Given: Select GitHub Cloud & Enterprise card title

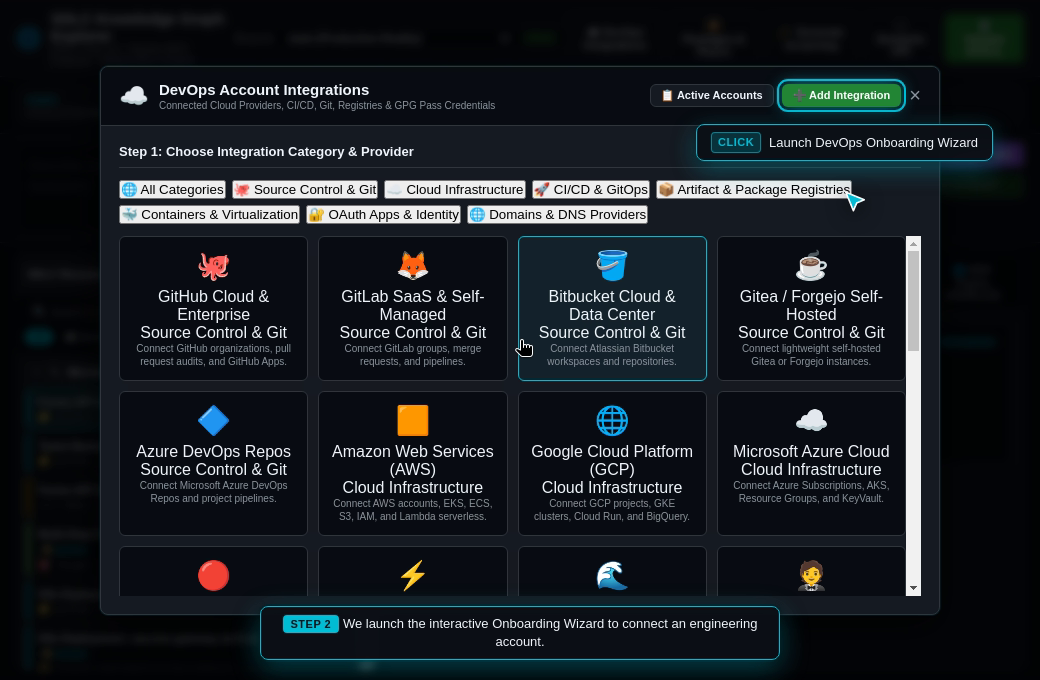Looking at the screenshot, I should pos(214,305).
